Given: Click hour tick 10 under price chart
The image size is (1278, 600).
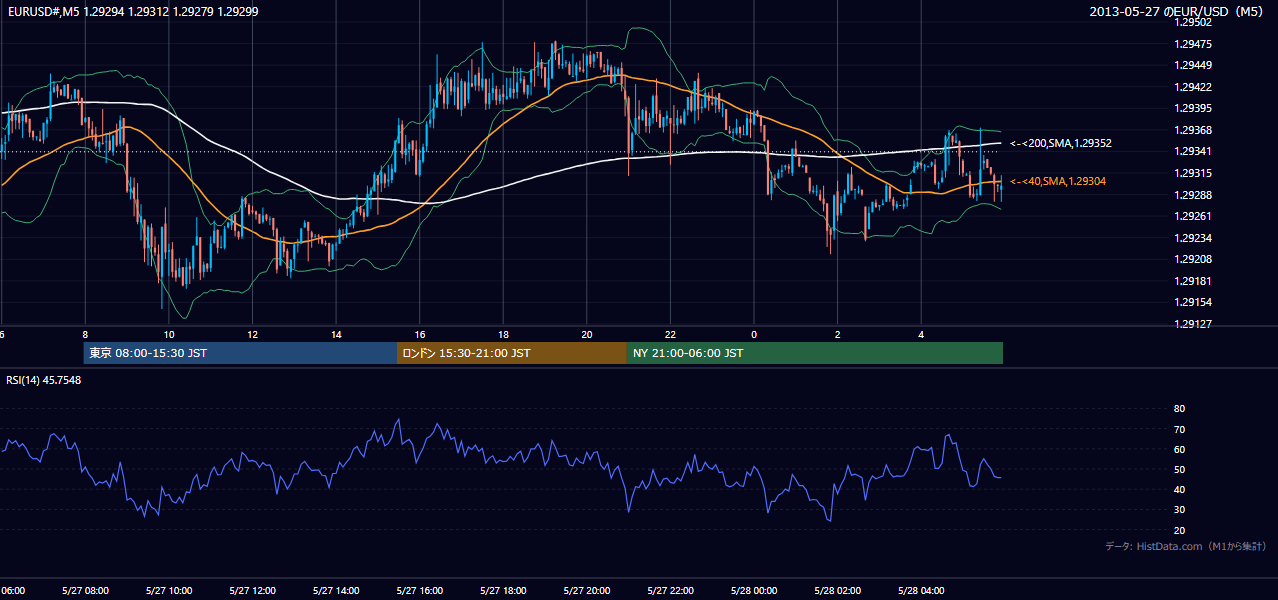Looking at the screenshot, I should click(169, 335).
